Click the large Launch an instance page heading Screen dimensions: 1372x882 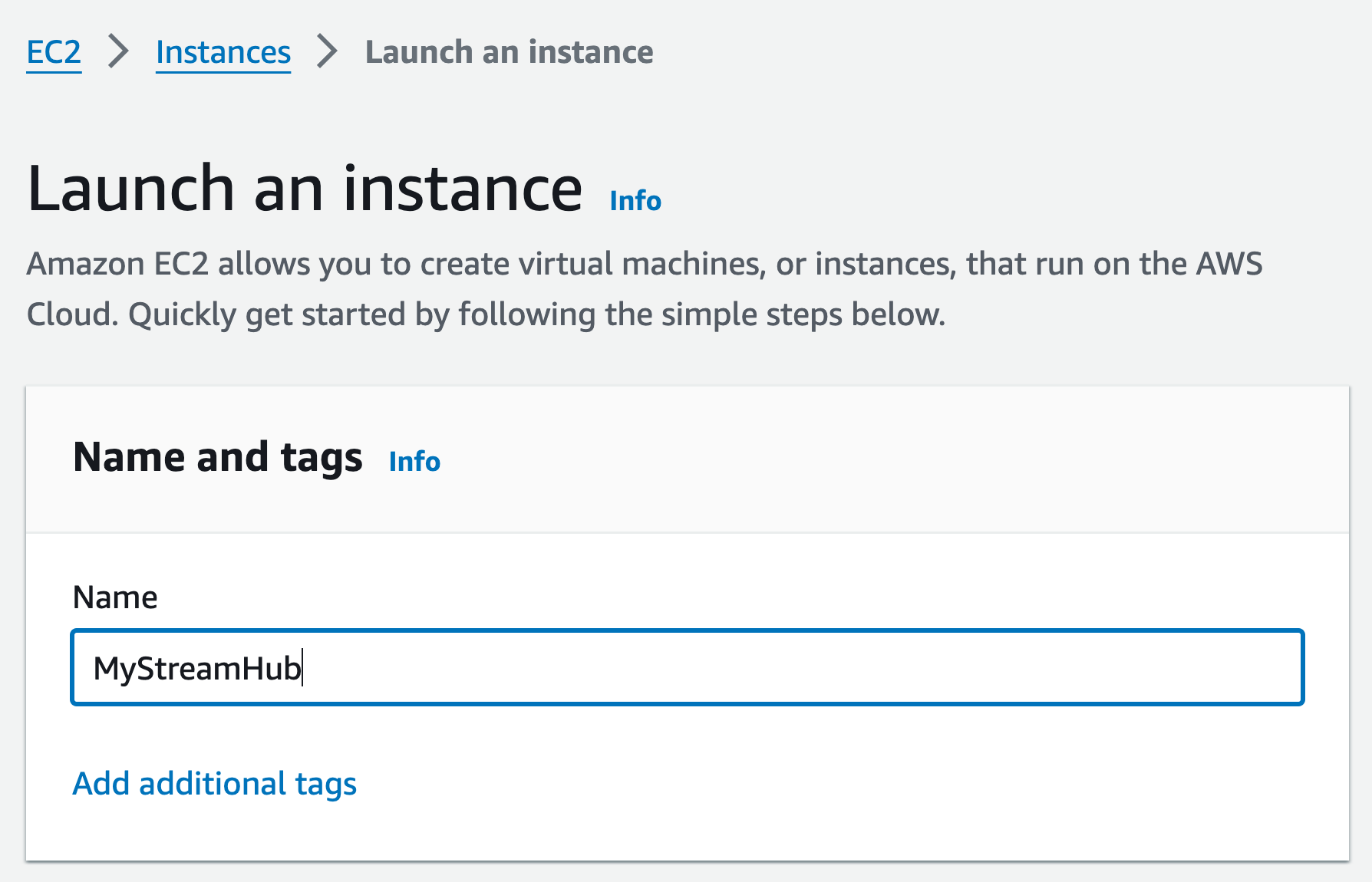(305, 189)
